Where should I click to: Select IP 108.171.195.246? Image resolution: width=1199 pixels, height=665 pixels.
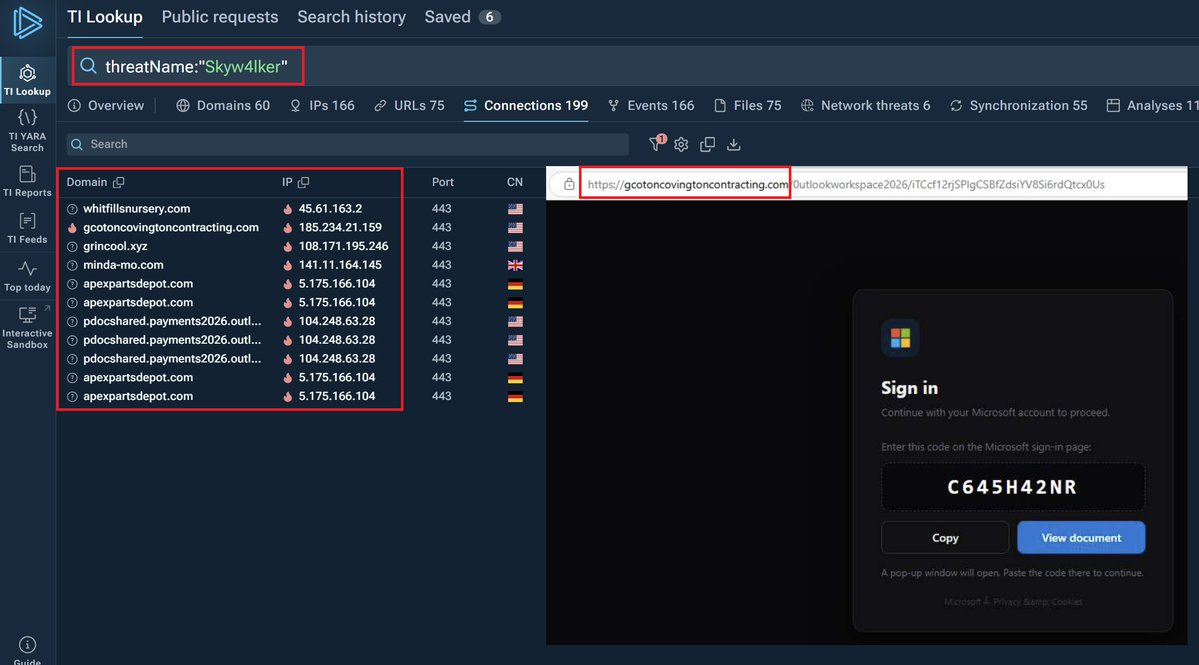pos(343,246)
